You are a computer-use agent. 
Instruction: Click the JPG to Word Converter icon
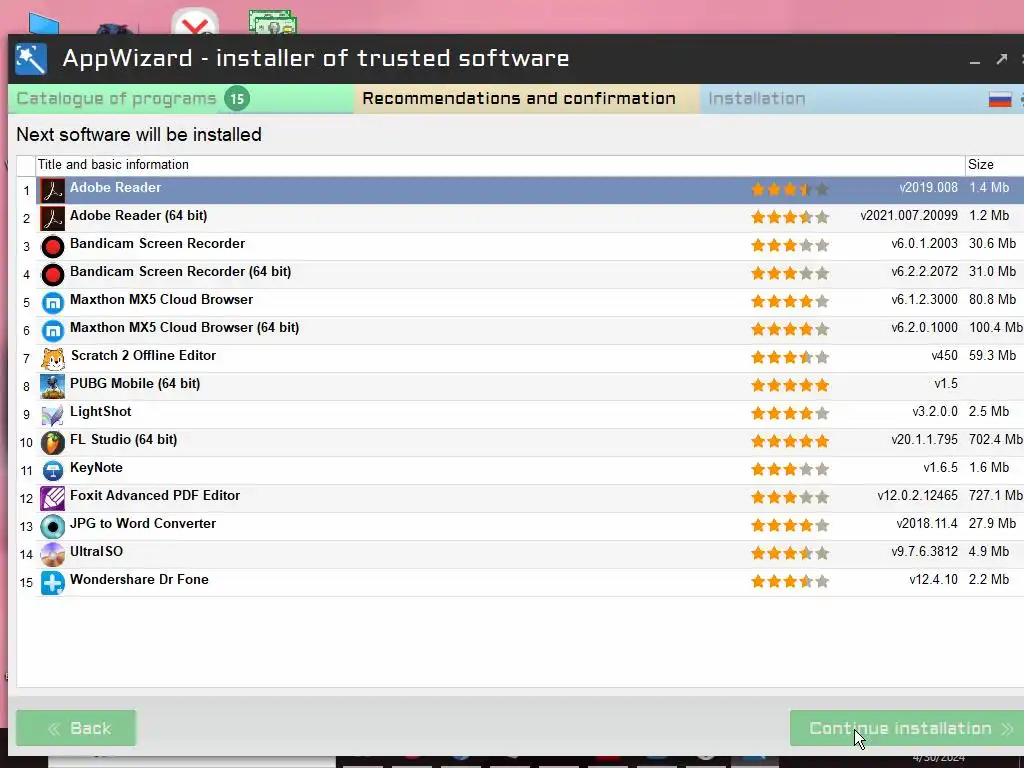click(x=52, y=527)
